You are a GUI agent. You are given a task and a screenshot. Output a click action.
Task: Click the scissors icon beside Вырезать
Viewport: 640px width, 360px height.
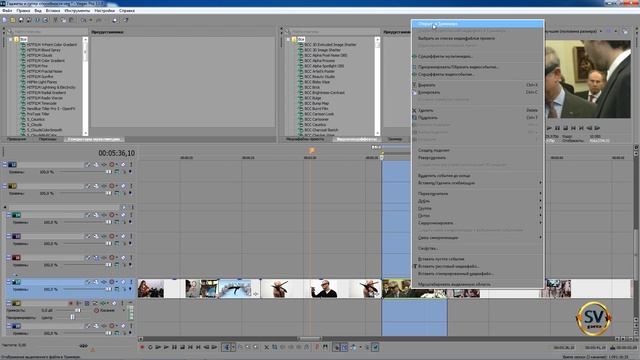414,85
